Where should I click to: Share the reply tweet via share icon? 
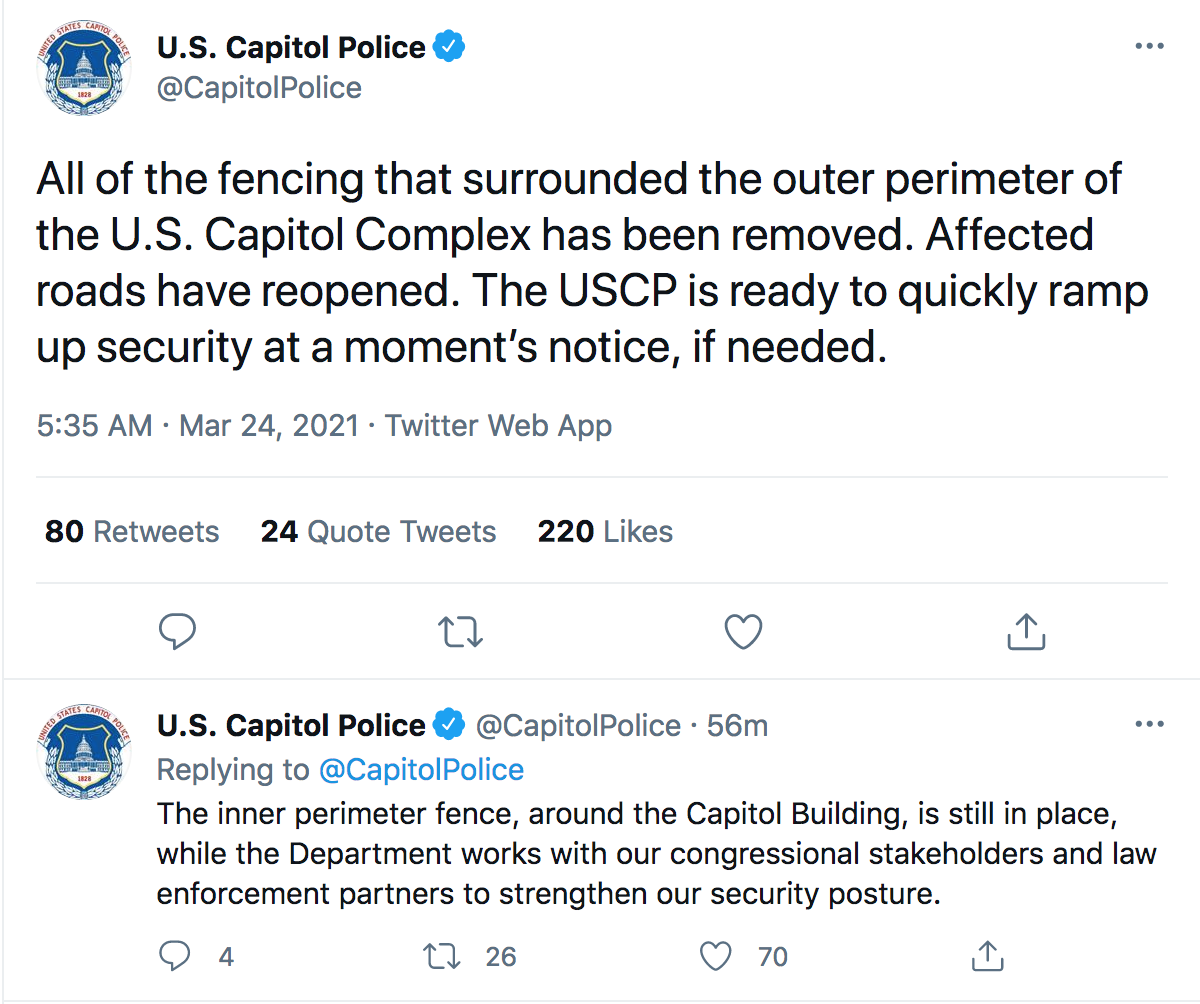coord(988,957)
